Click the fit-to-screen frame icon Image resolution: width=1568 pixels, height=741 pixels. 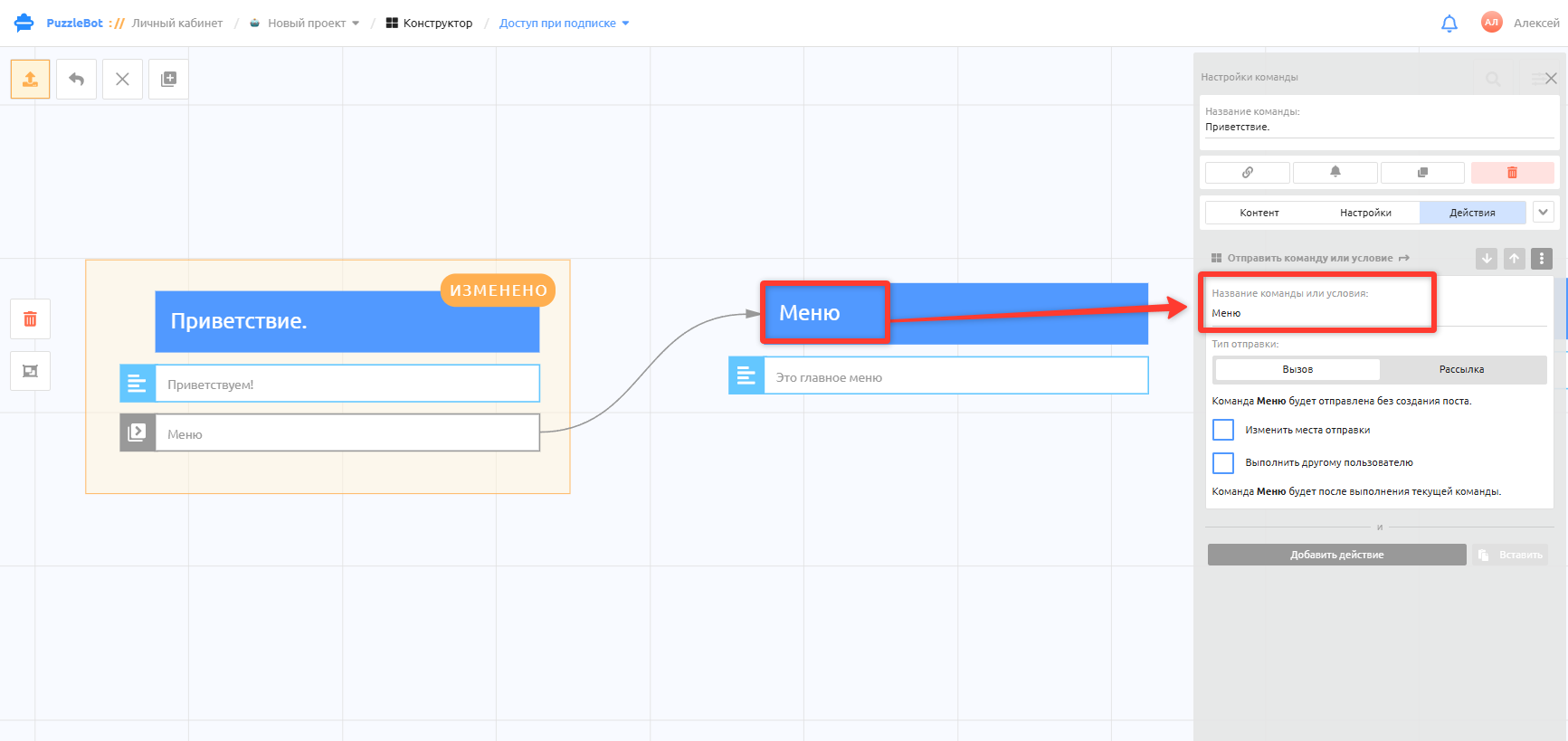pyautogui.click(x=30, y=371)
